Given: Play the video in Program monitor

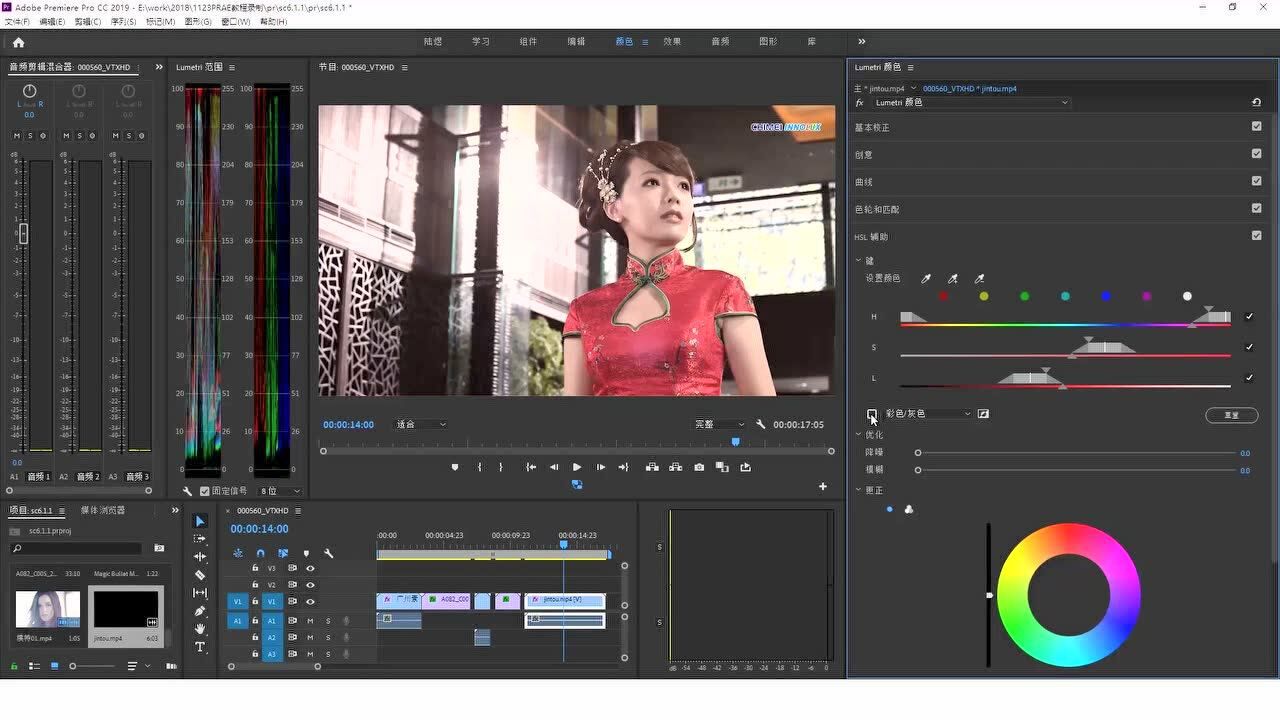Looking at the screenshot, I should [577, 467].
